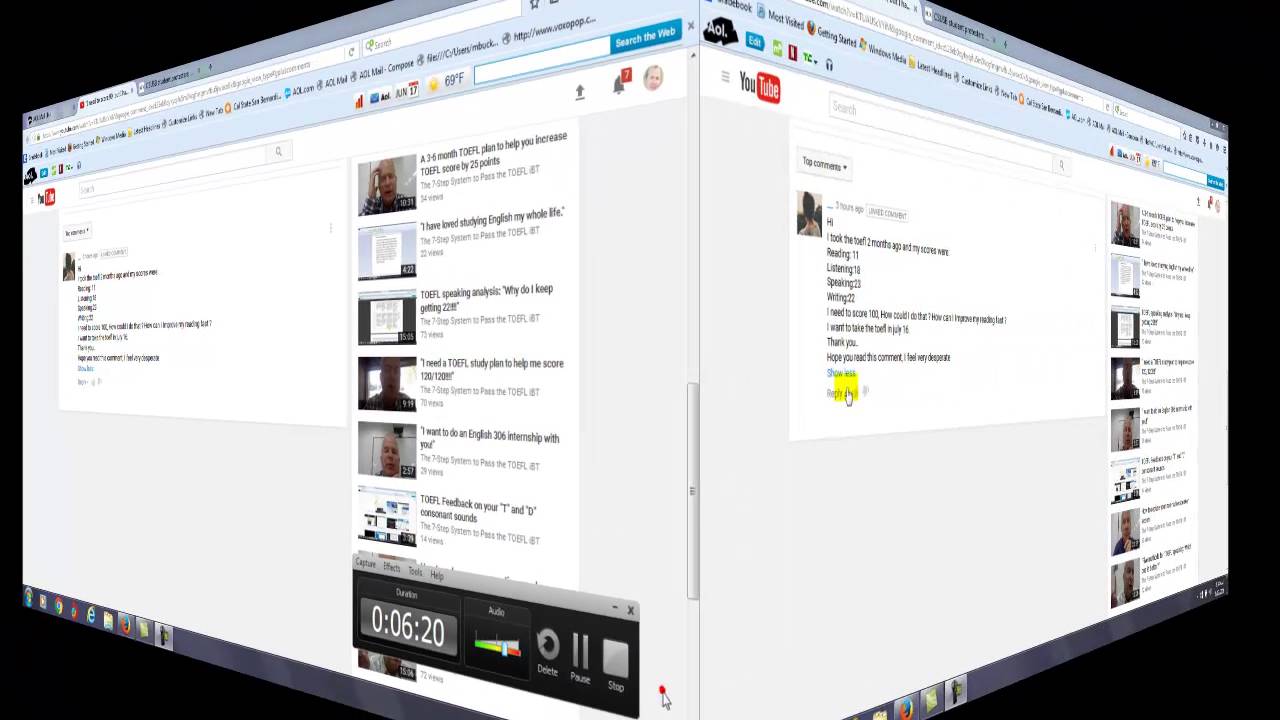Click the Start button on left taskbar

coord(28,598)
